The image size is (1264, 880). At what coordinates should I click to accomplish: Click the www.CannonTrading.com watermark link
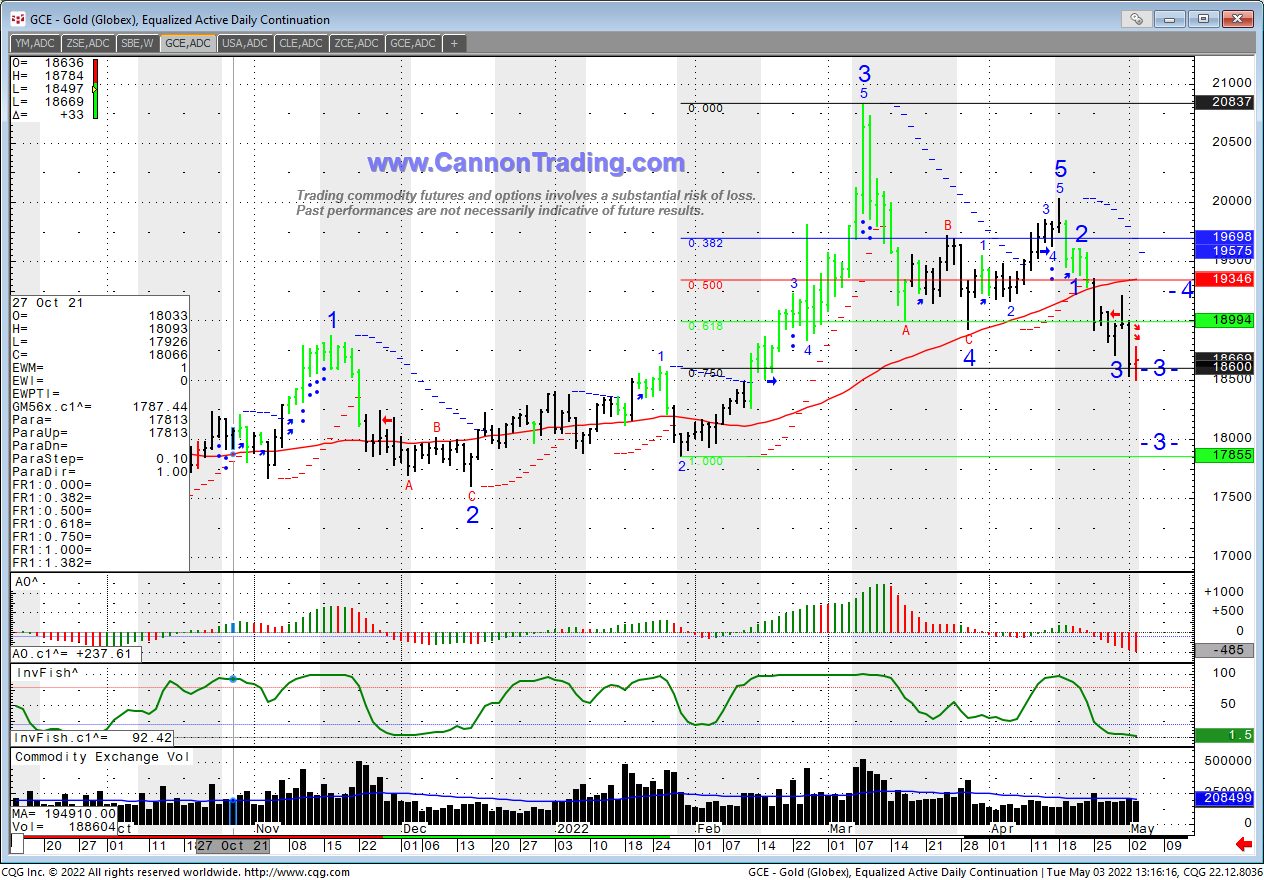[525, 164]
